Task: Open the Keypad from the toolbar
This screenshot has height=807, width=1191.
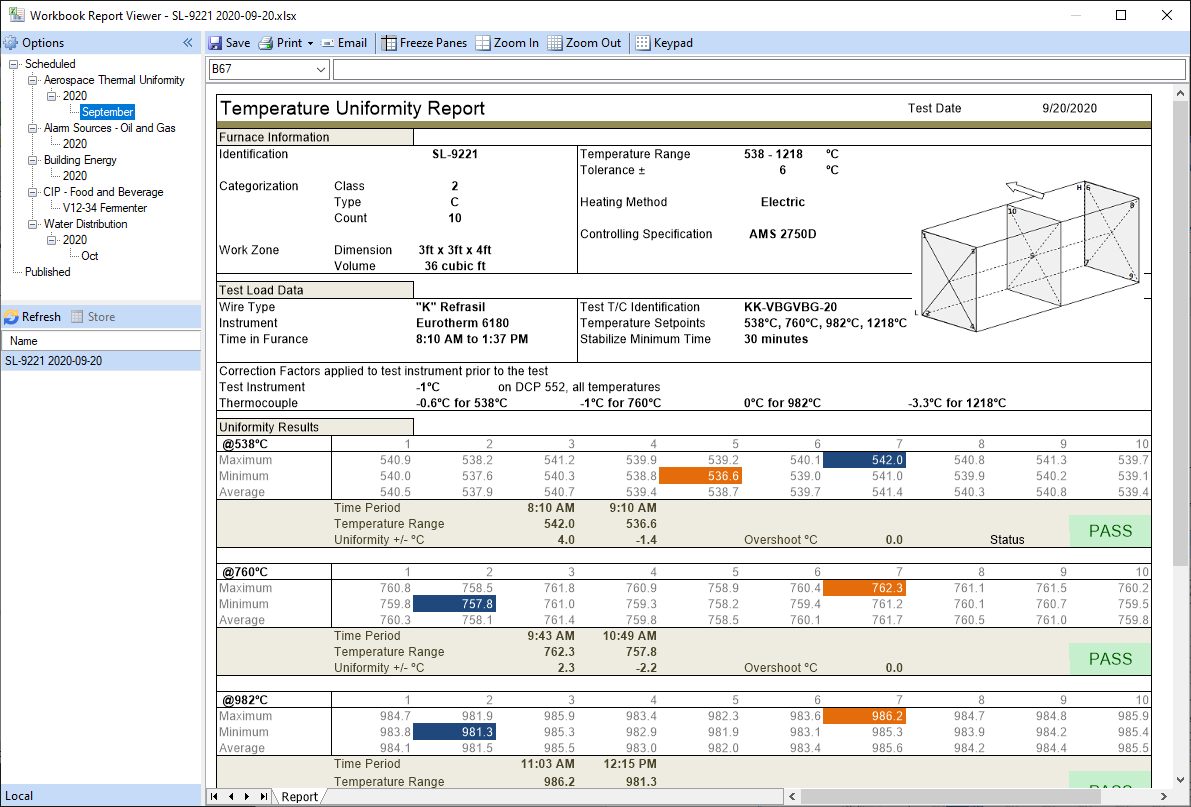Action: (x=664, y=43)
